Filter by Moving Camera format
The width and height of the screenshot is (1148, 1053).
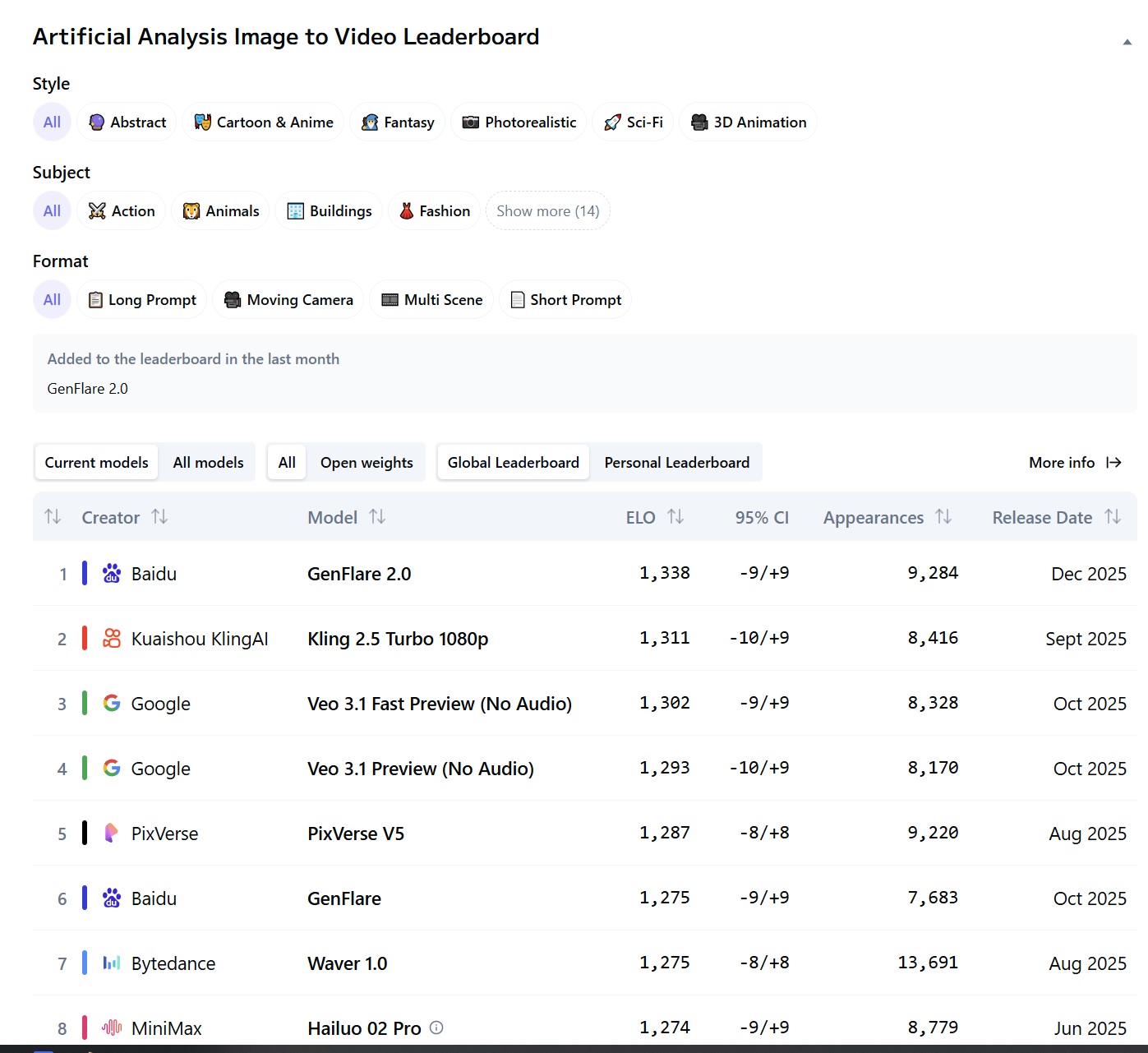[288, 299]
